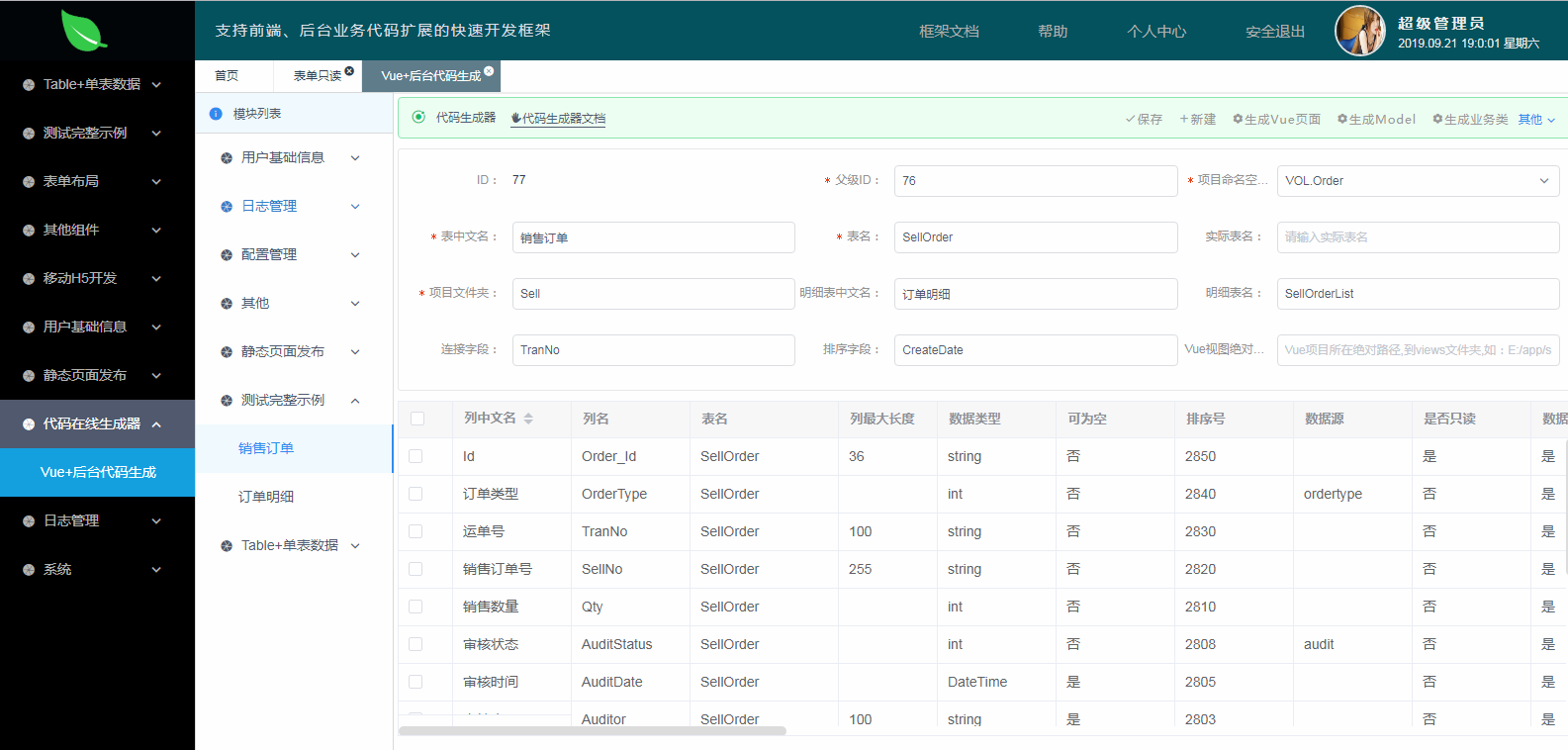
Task: Close the 表单只读 tab
Action: coord(349,71)
